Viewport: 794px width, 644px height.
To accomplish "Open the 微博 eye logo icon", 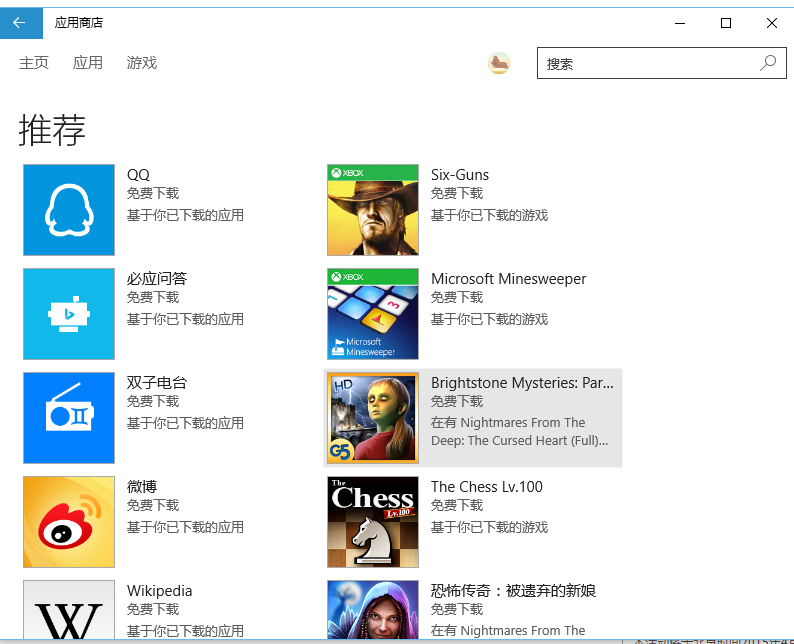I will (x=69, y=522).
